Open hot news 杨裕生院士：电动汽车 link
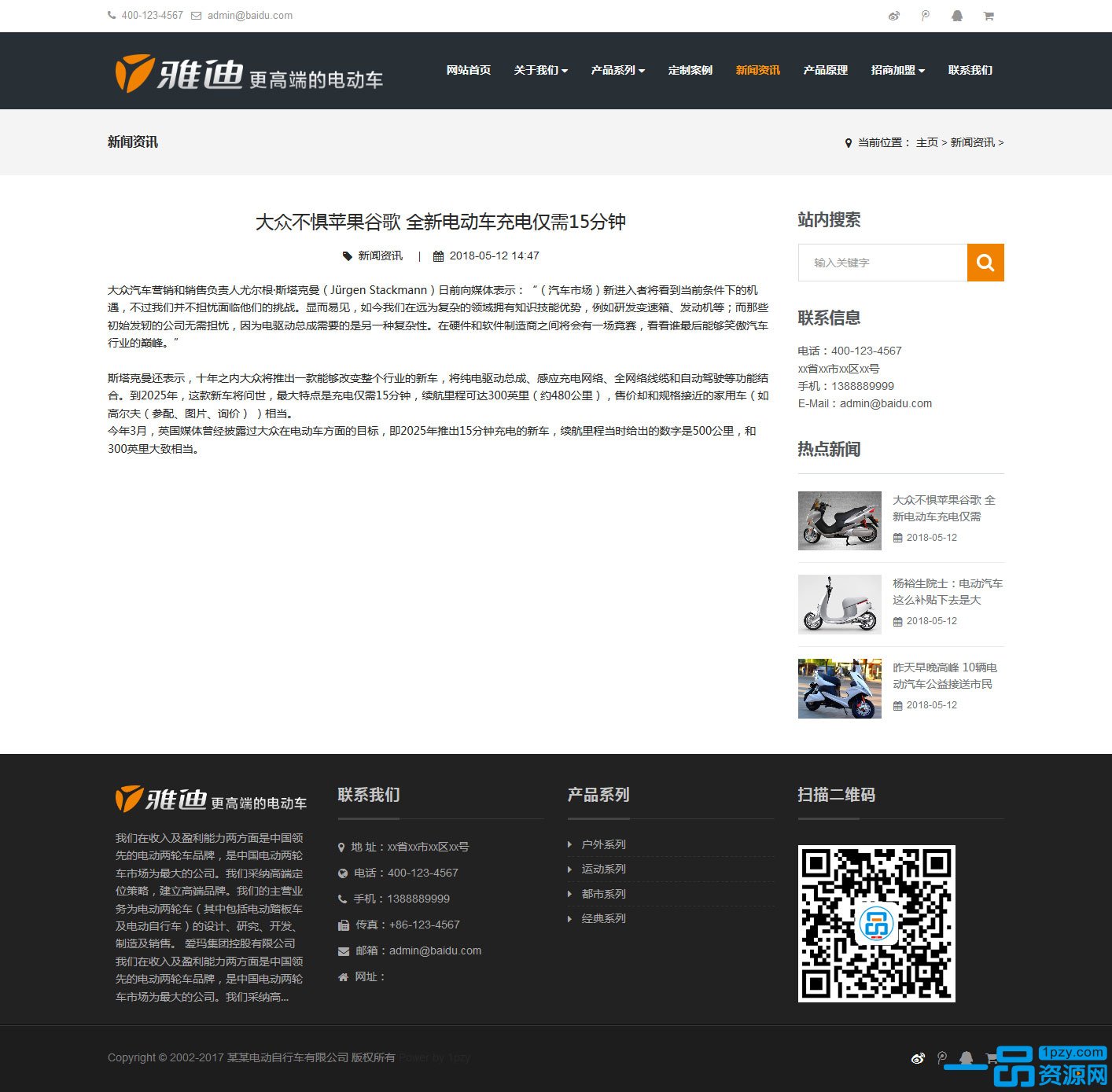This screenshot has height=1092, width=1112. click(948, 592)
